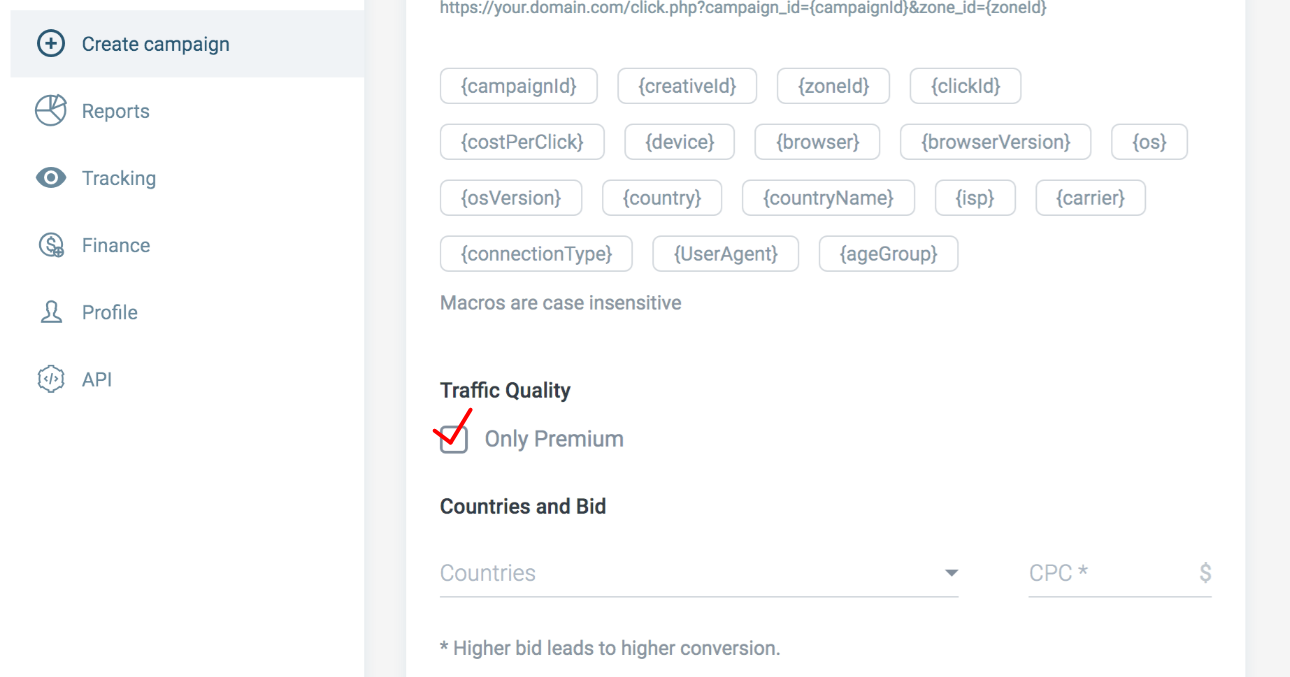Choose the {countryName} macro
1290x677 pixels.
point(828,198)
